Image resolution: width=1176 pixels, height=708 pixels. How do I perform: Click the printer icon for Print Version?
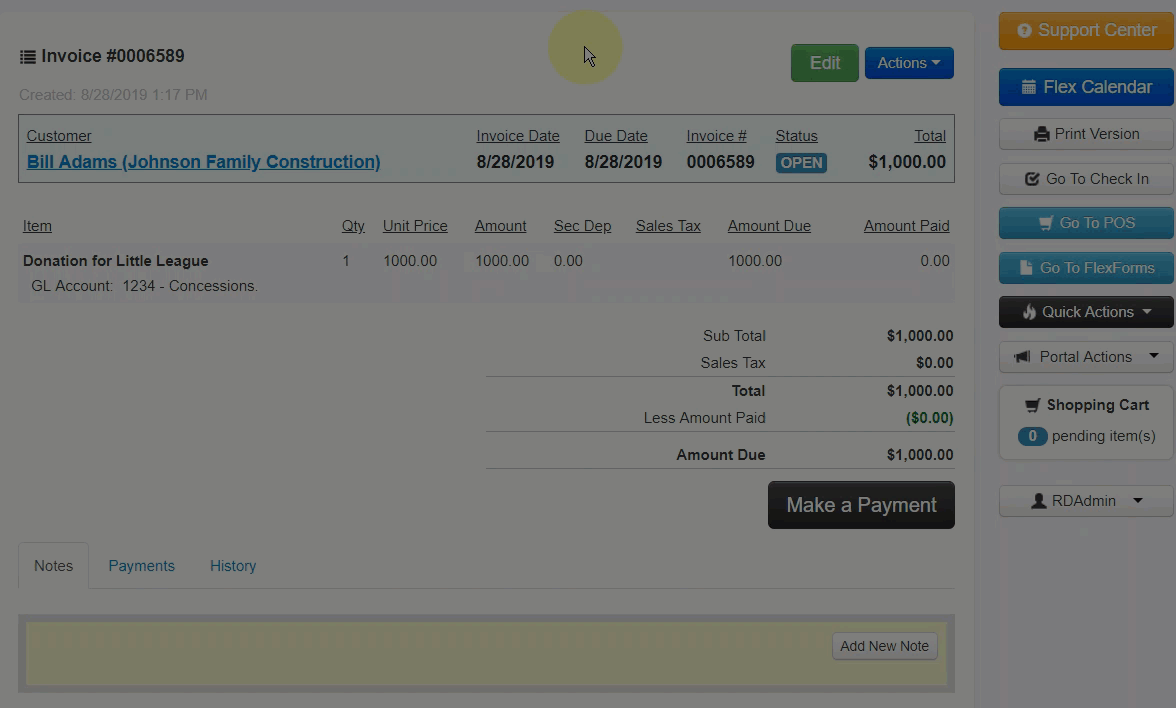(x=1041, y=134)
